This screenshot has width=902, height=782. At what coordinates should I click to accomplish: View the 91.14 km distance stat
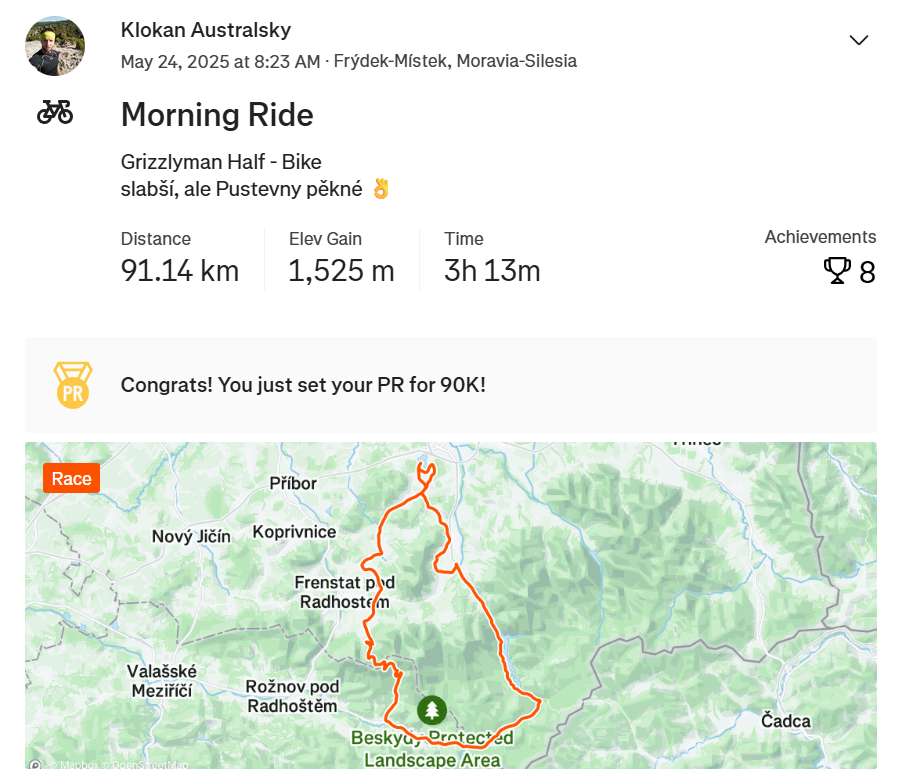click(180, 270)
